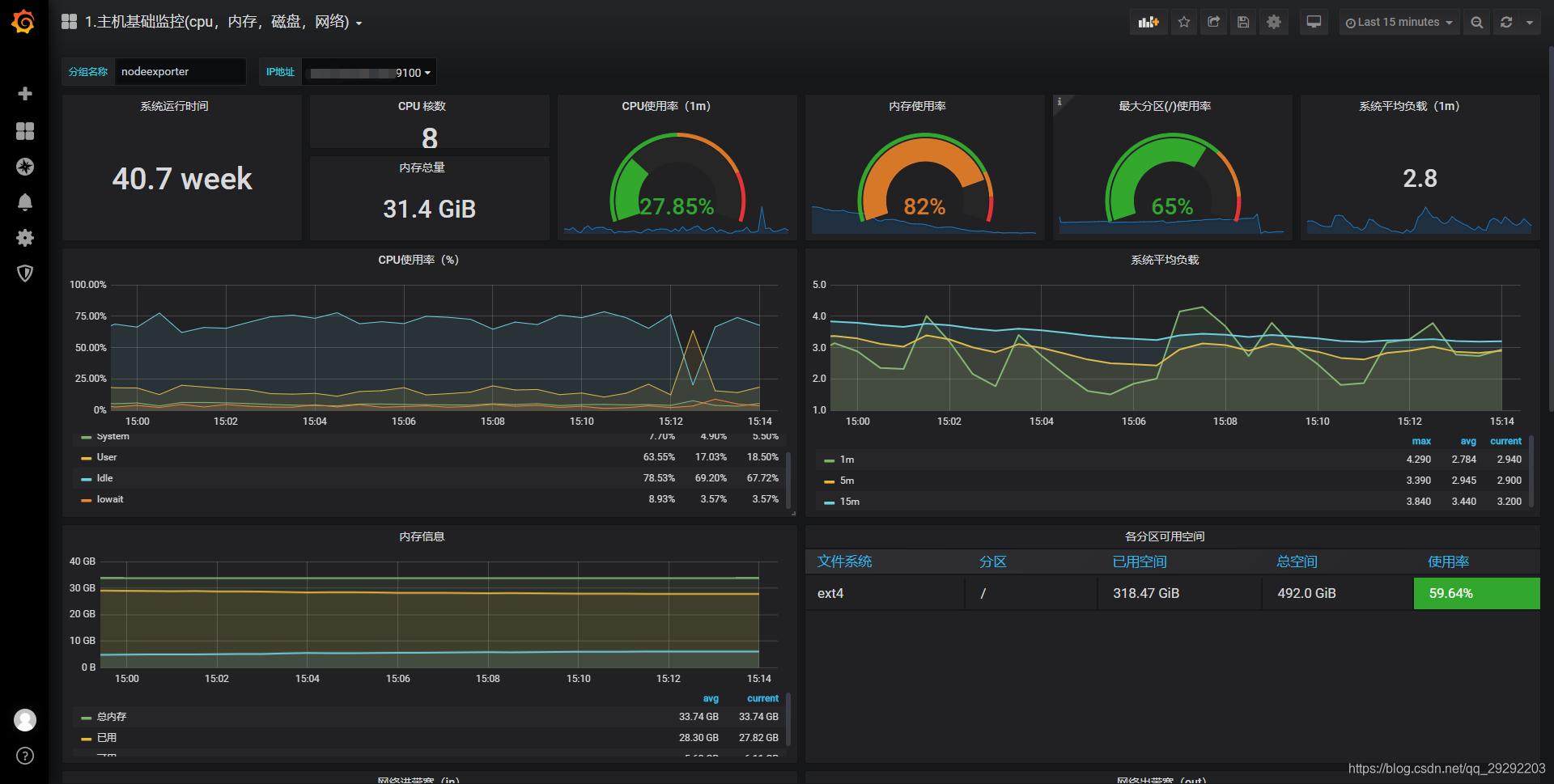Click the 1m green legend color swatch

(829, 460)
